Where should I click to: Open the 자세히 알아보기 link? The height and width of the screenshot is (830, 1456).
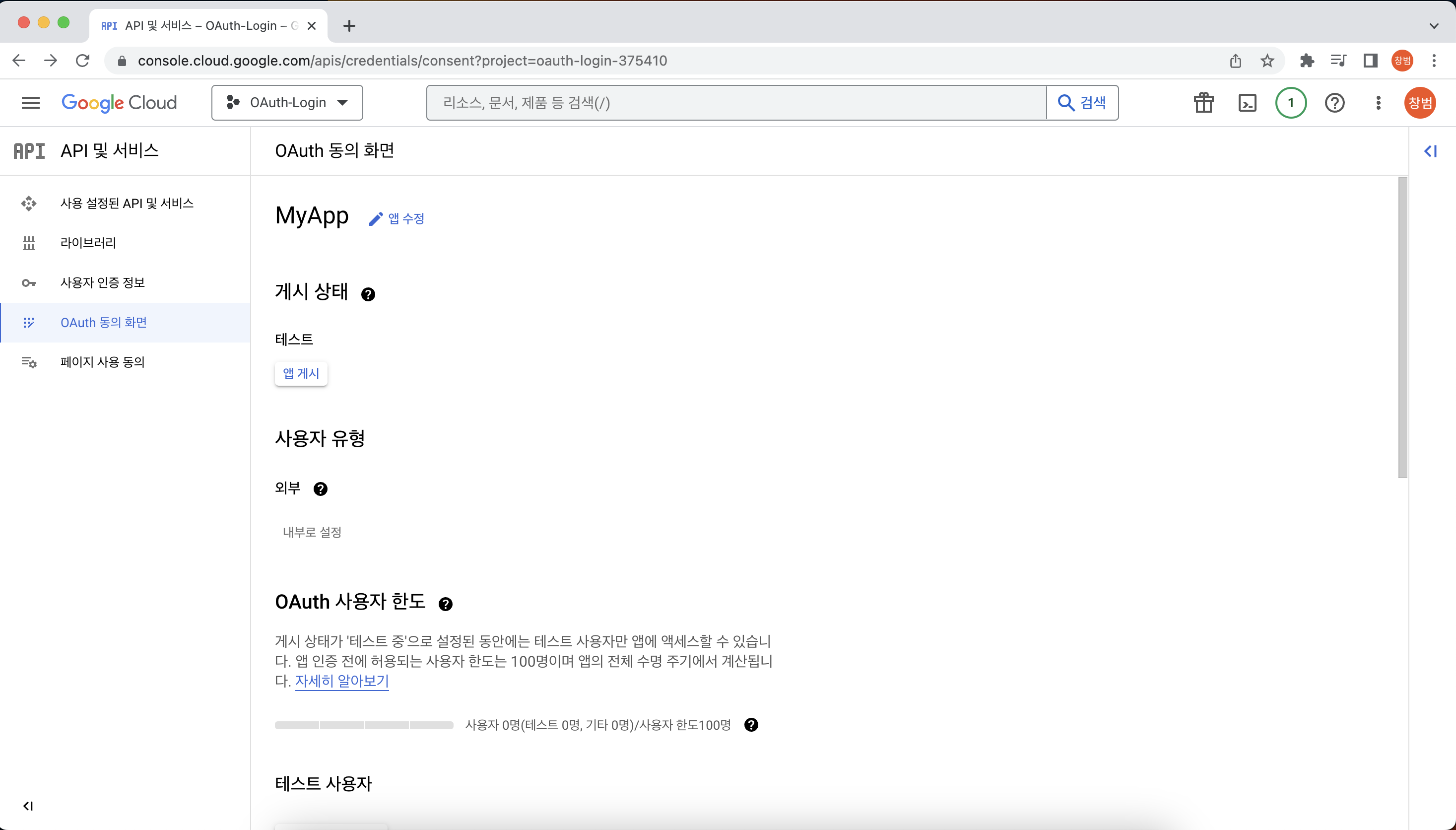click(x=341, y=681)
